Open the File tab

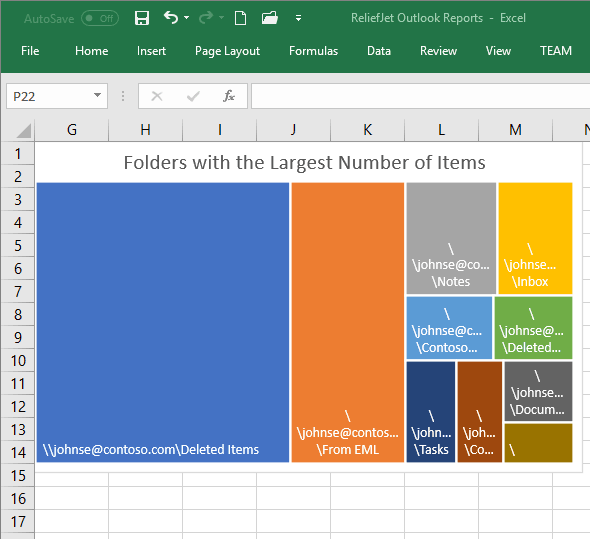coord(30,51)
